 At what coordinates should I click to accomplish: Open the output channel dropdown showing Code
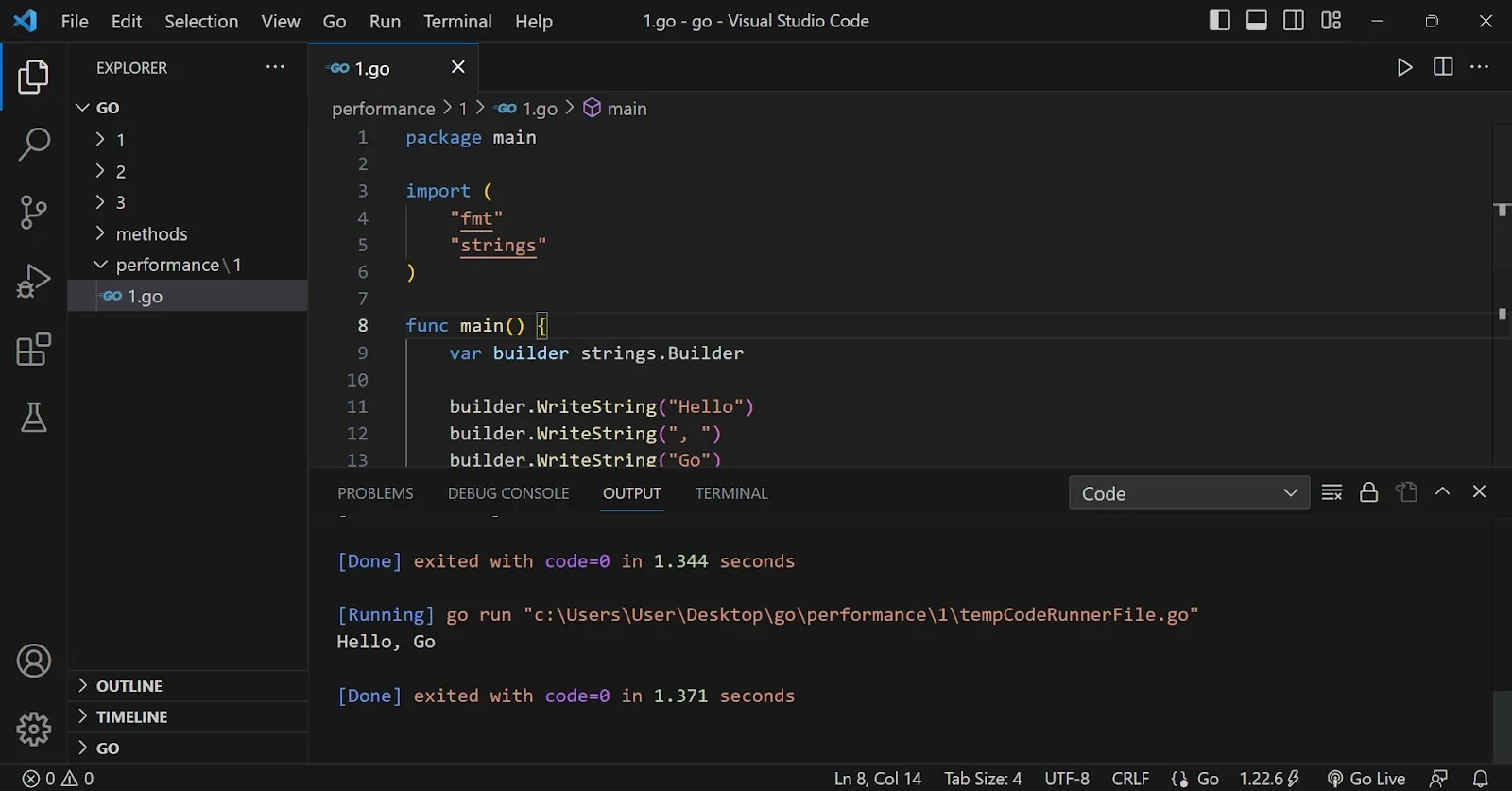pyautogui.click(x=1189, y=493)
